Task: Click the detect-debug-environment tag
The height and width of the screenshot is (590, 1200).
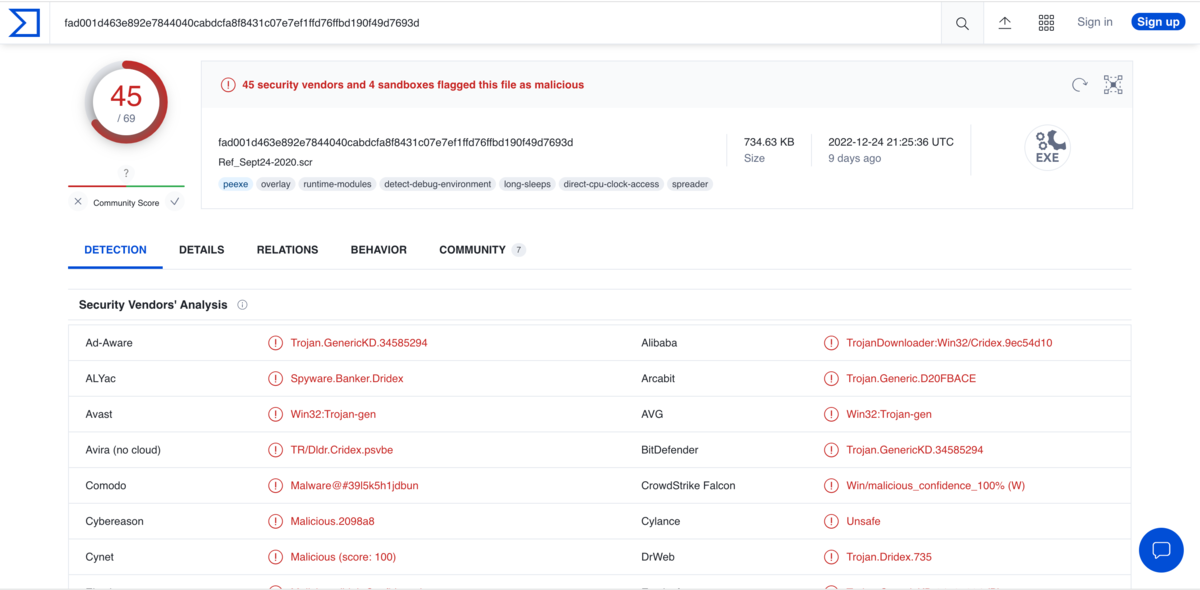Action: coord(438,184)
